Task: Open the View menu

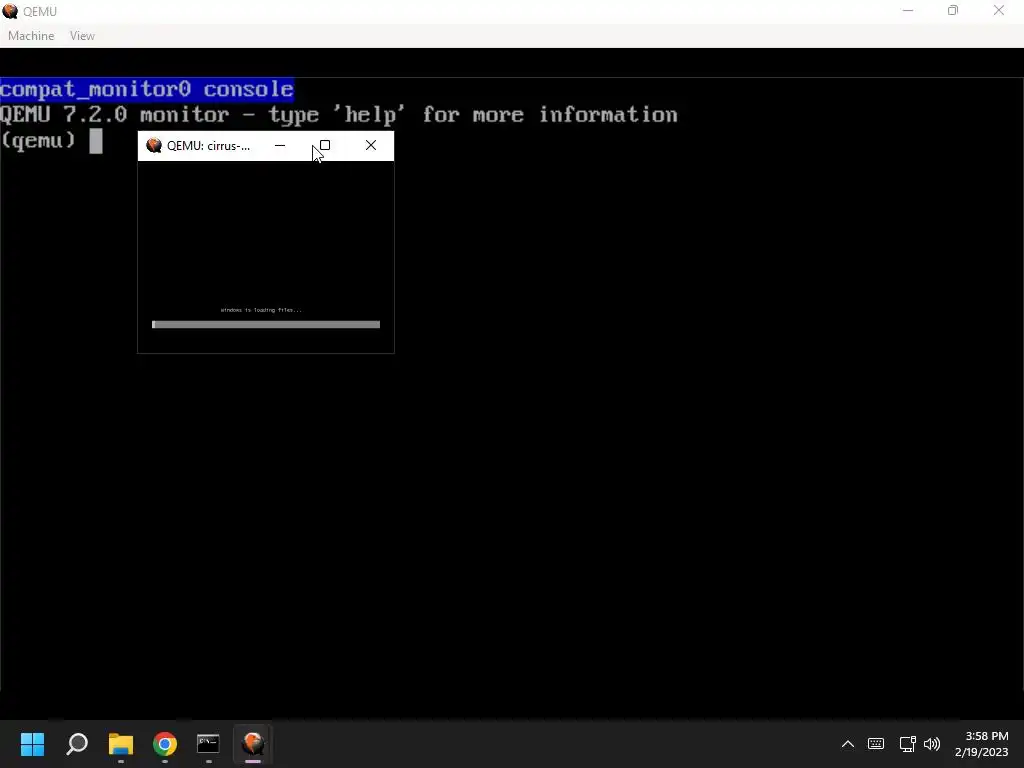Action: [x=82, y=36]
